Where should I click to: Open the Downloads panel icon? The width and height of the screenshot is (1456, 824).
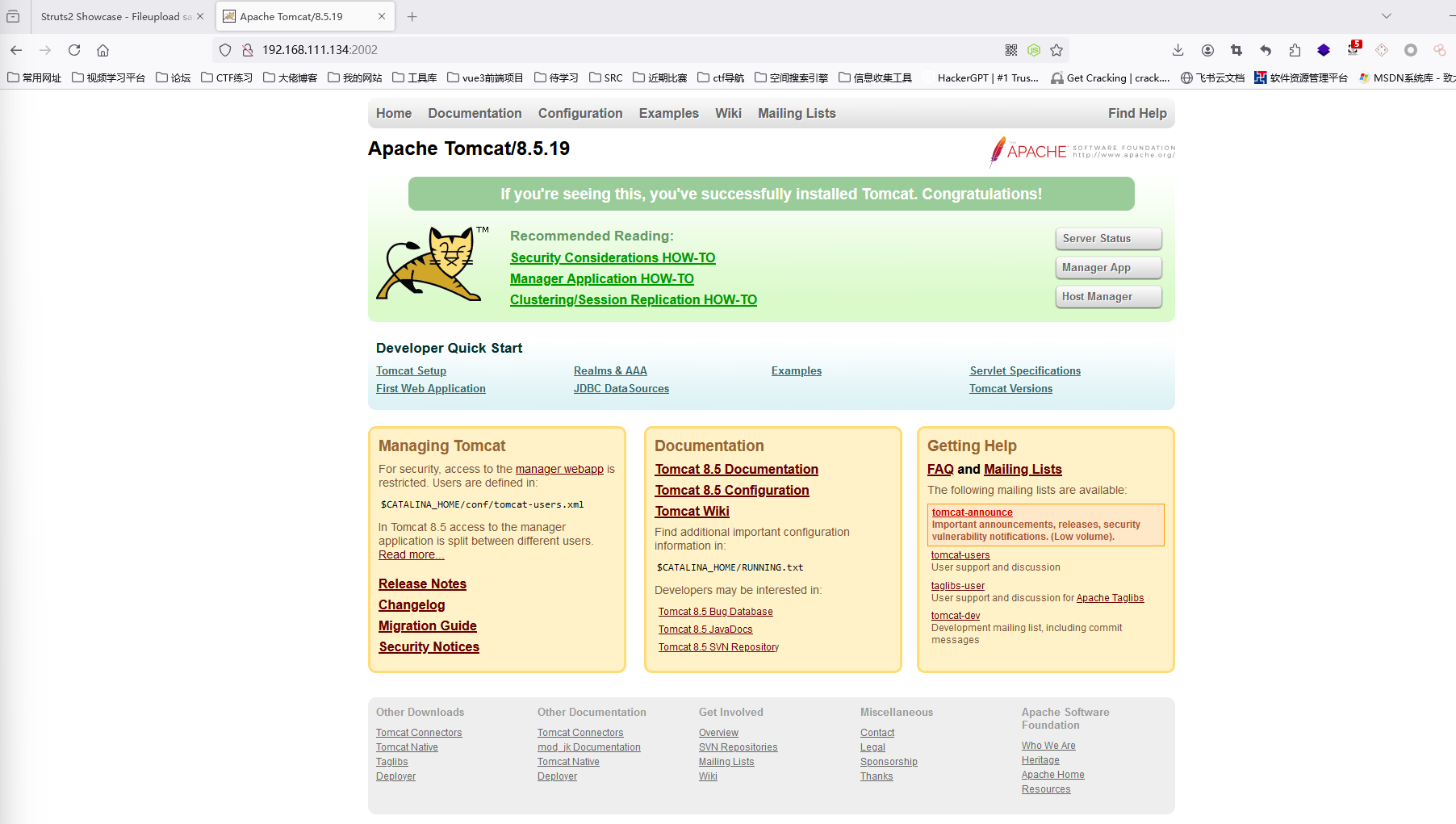coord(1178,50)
